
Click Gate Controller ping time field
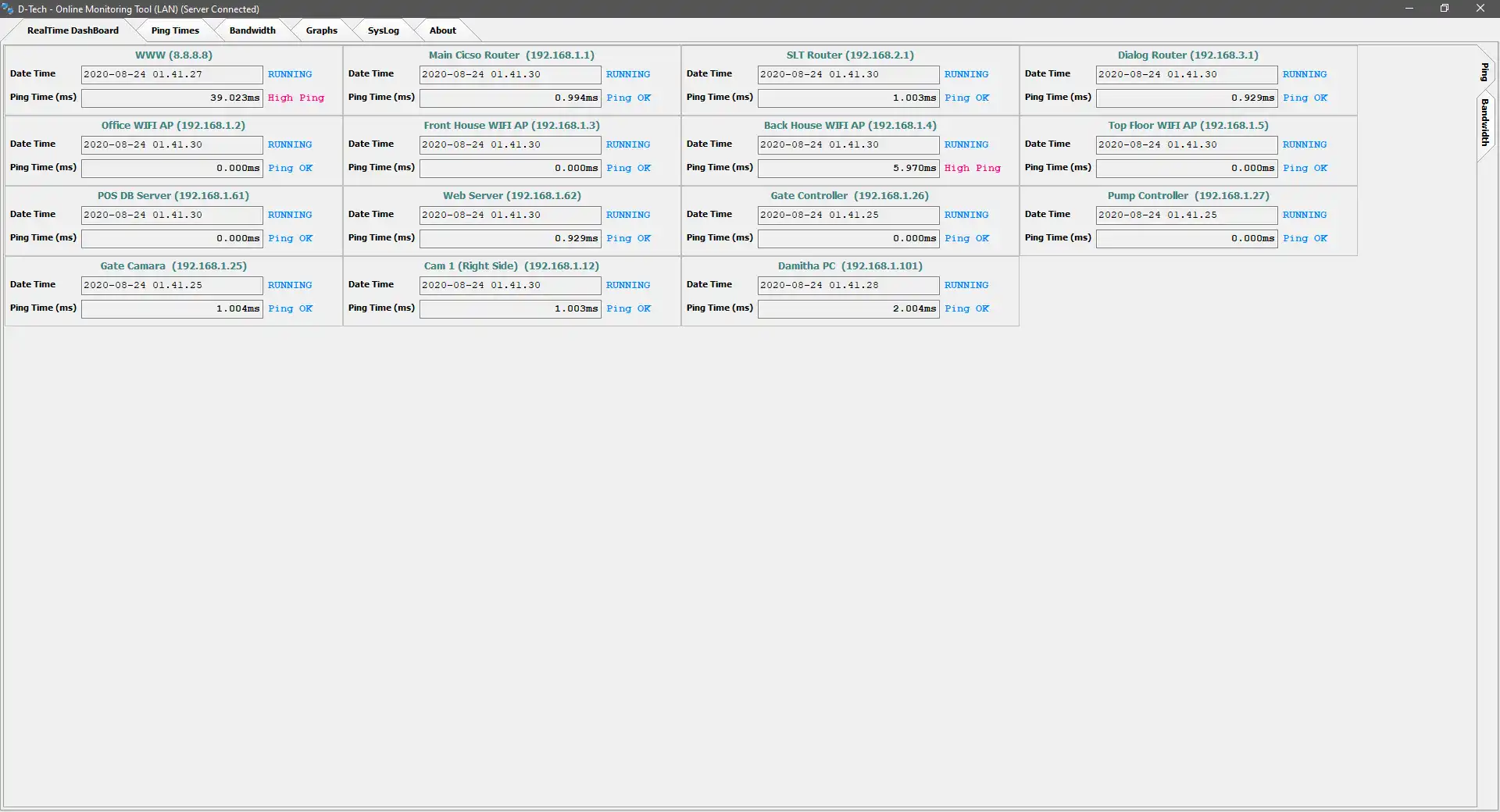848,239
